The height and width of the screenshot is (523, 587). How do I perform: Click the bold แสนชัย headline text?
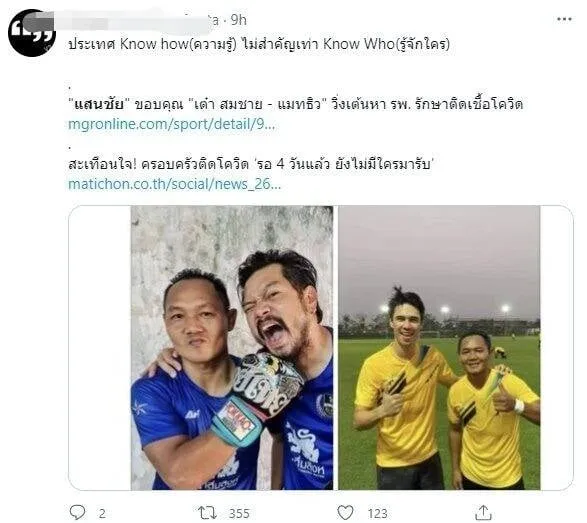pos(99,104)
